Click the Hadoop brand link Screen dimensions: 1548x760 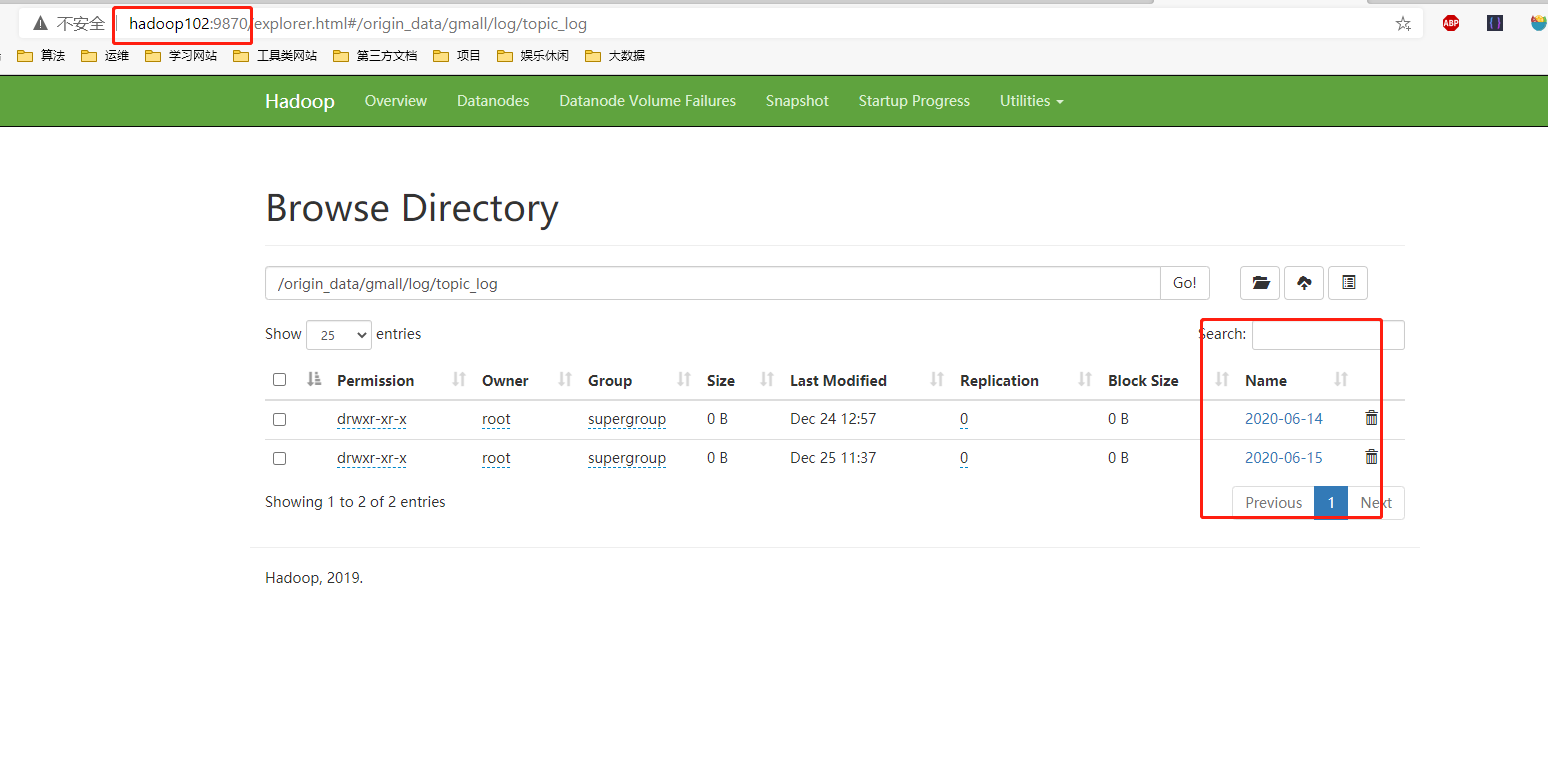click(300, 101)
